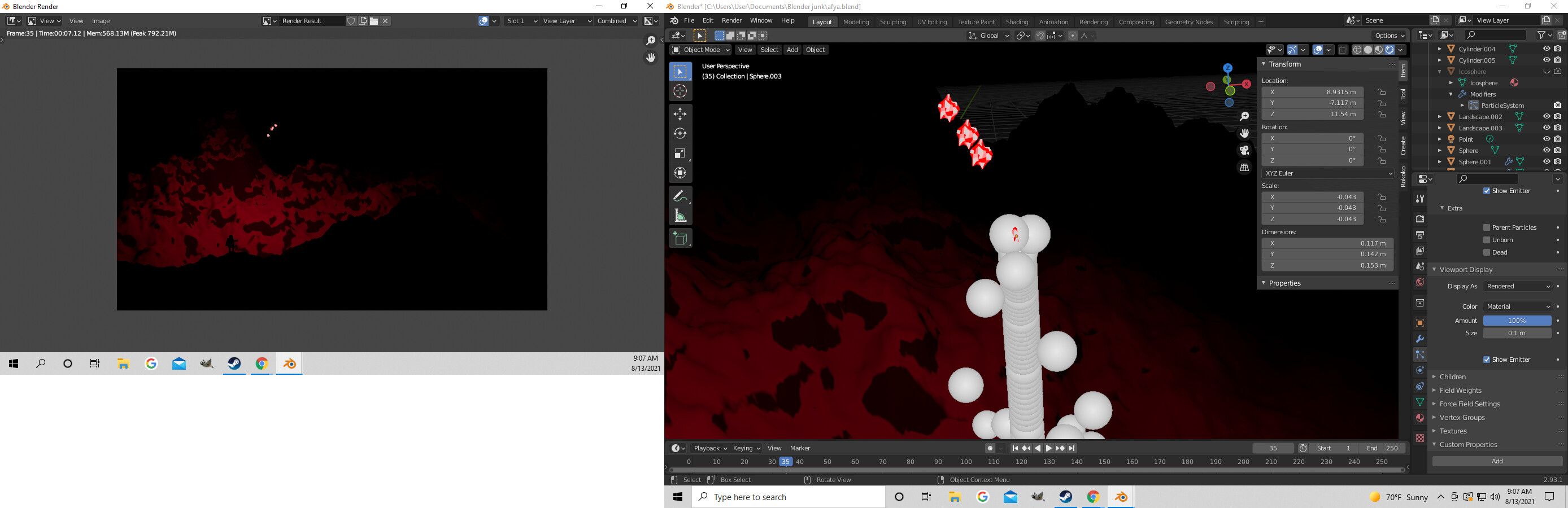
Task: Activate the Rotate tool
Action: pos(681,133)
